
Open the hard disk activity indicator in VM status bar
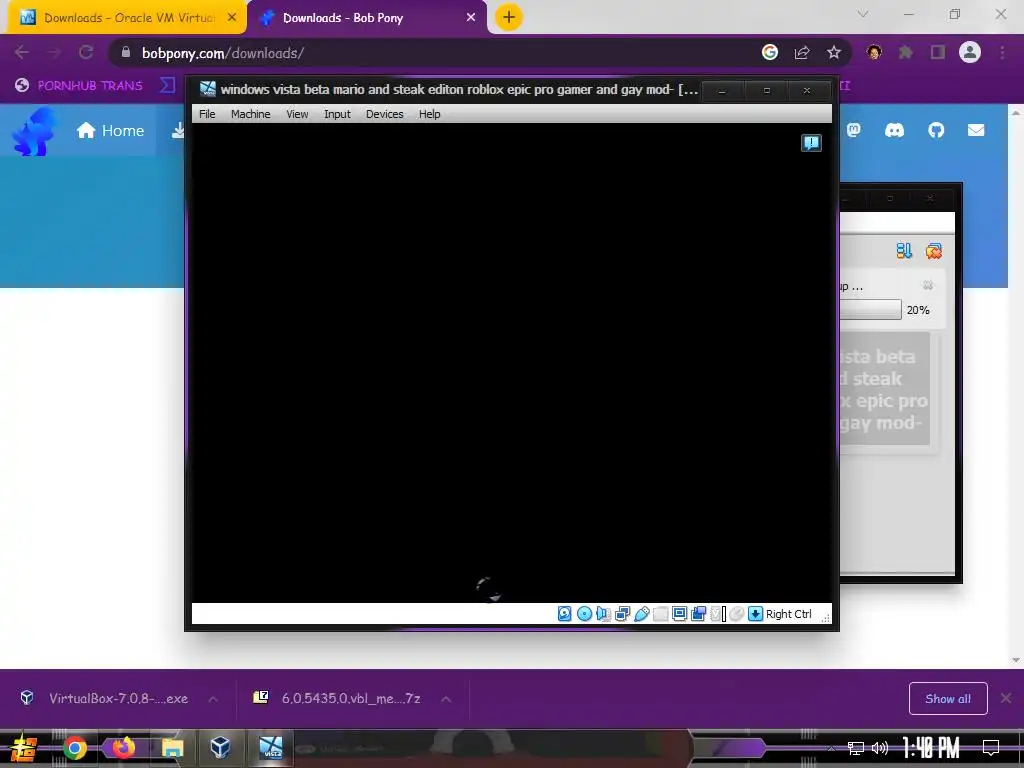pos(564,614)
